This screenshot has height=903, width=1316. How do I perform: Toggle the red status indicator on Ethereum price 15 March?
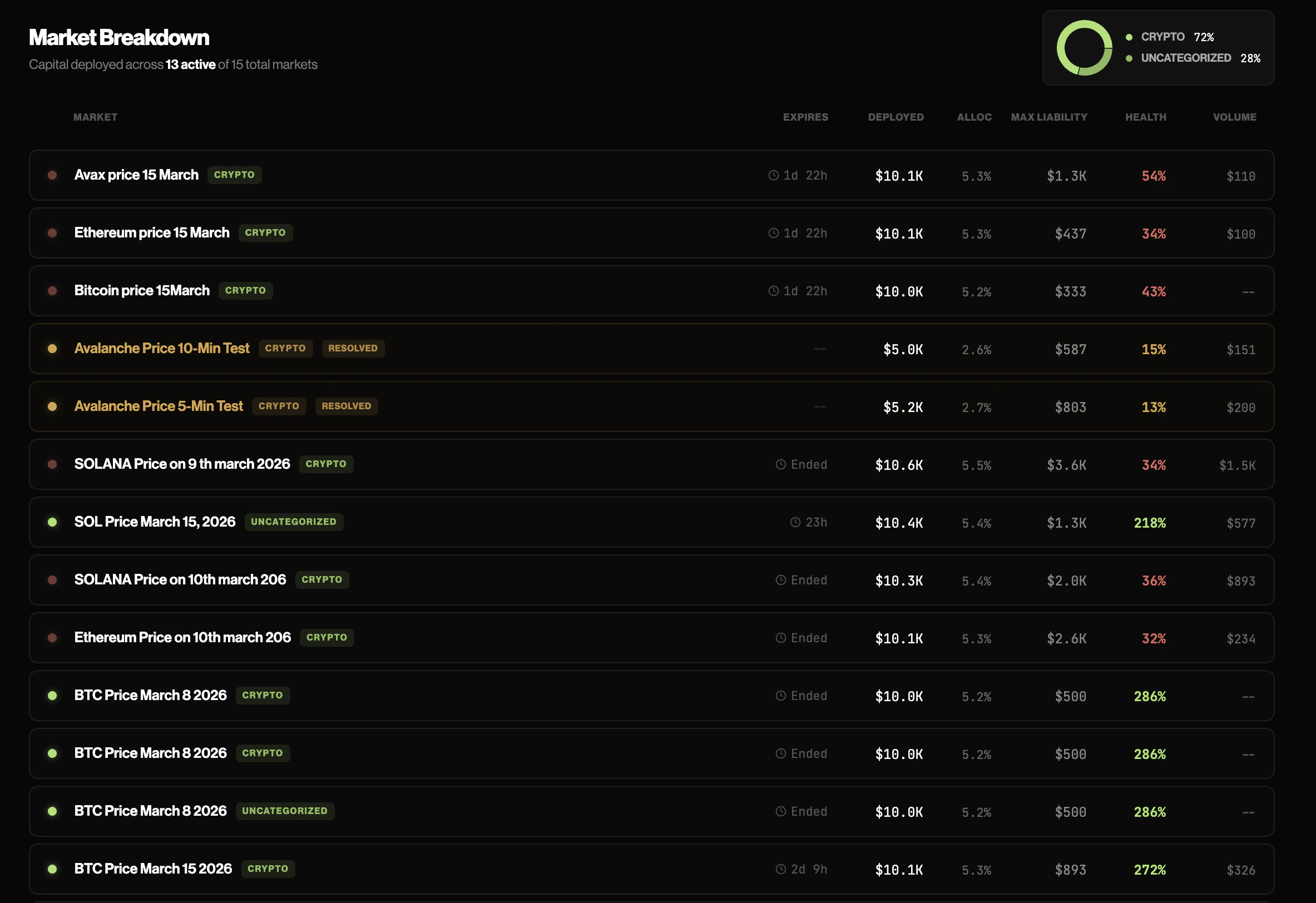pyautogui.click(x=53, y=232)
